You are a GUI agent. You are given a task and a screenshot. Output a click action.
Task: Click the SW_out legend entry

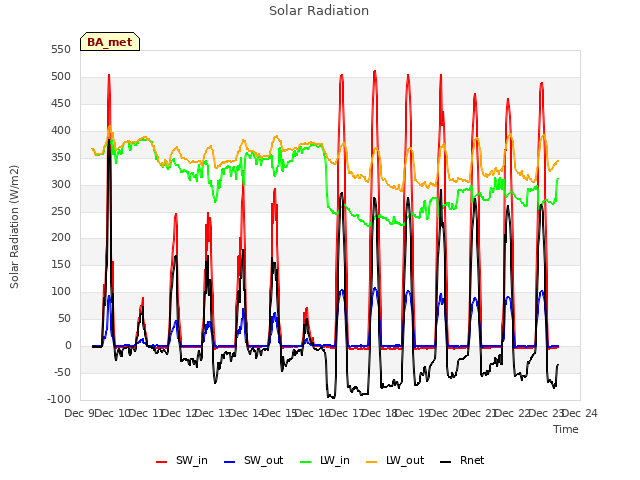click(253, 460)
